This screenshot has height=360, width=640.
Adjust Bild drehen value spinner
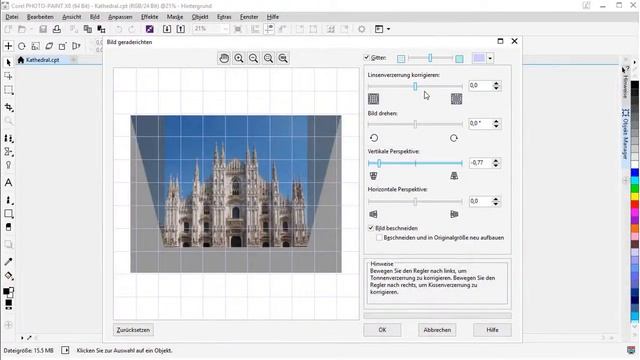click(496, 124)
